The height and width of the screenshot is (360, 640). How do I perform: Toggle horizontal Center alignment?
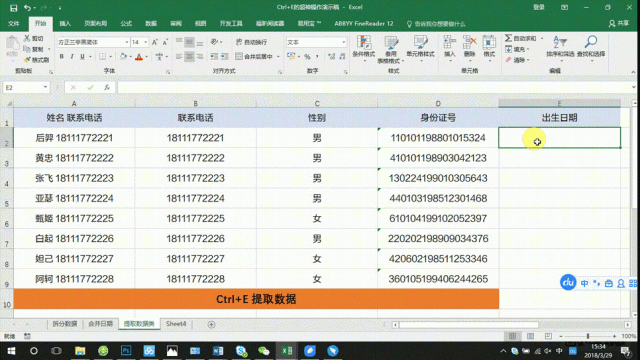189,56
